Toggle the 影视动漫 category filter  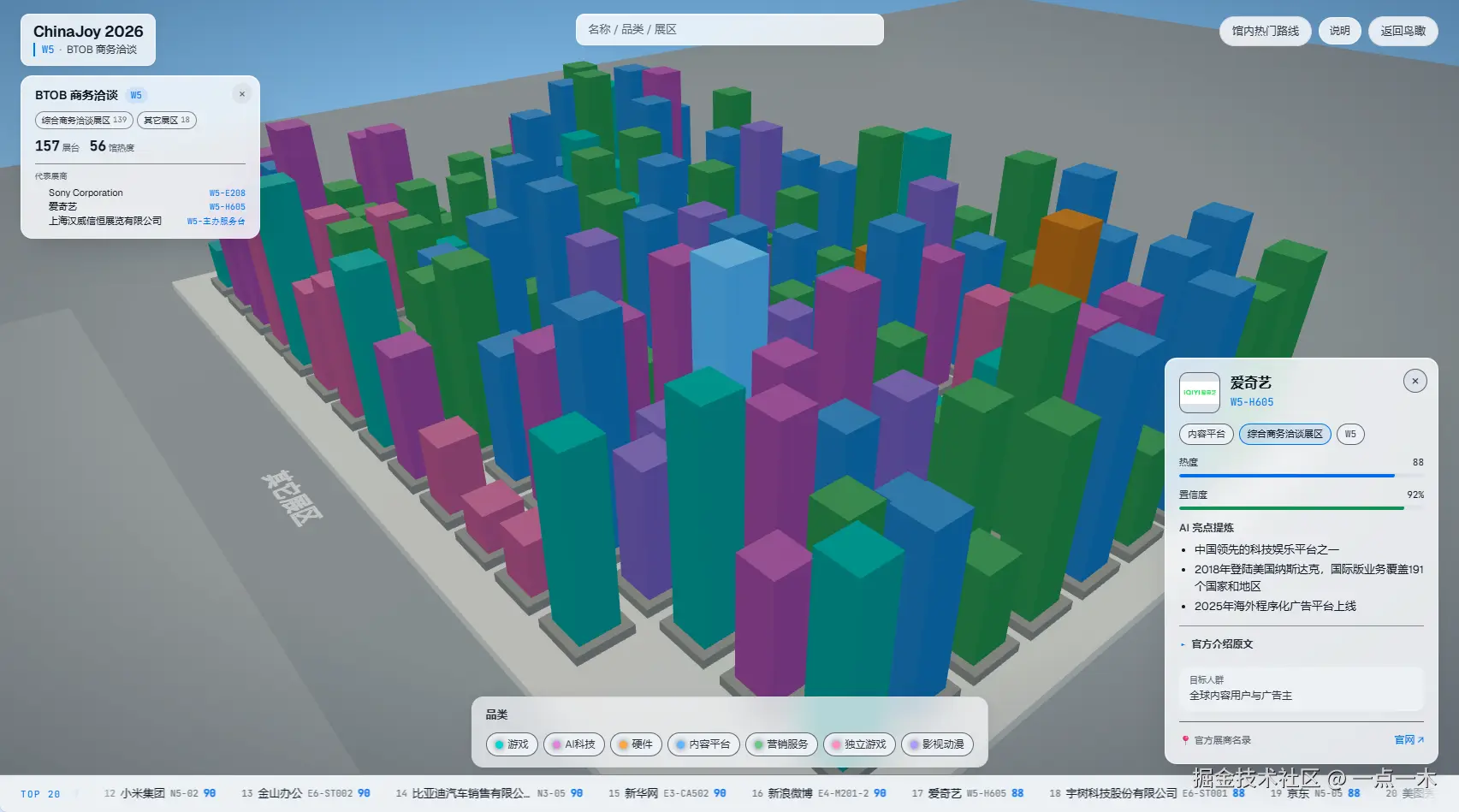(937, 744)
